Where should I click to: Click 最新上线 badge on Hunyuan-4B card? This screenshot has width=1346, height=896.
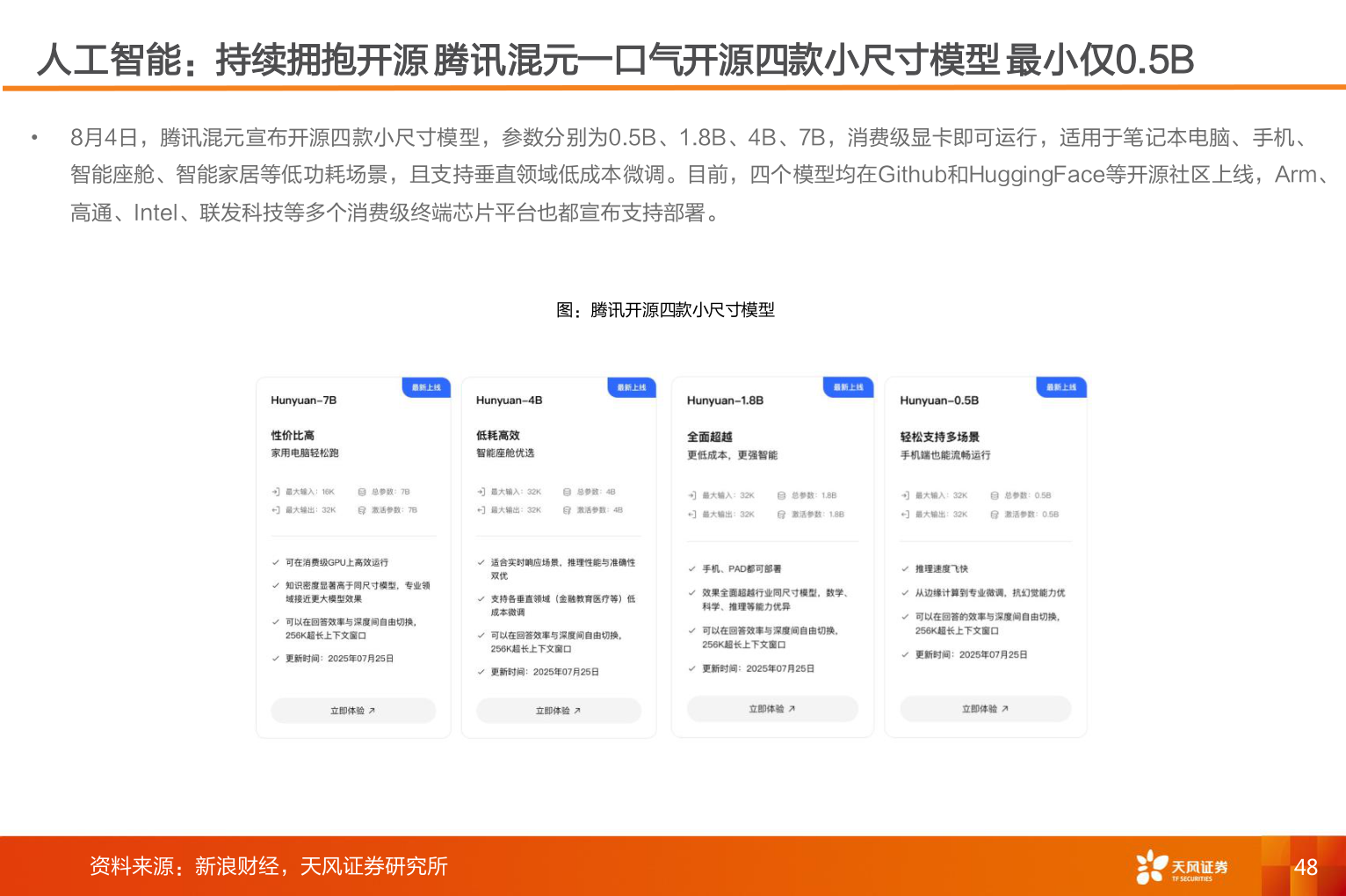(x=632, y=387)
